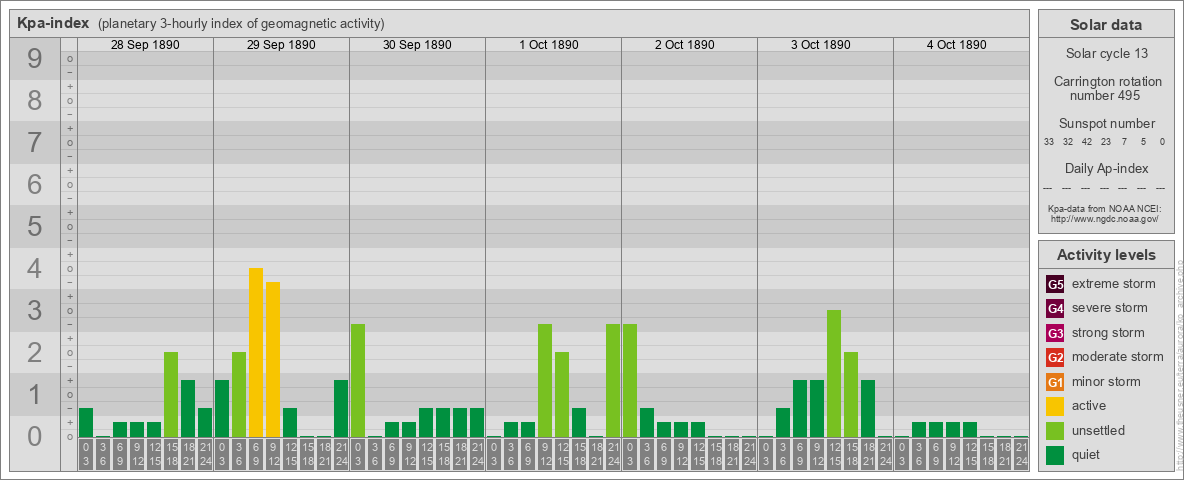Click the Kp scale number 4
The height and width of the screenshot is (480, 1184).
(x=35, y=269)
